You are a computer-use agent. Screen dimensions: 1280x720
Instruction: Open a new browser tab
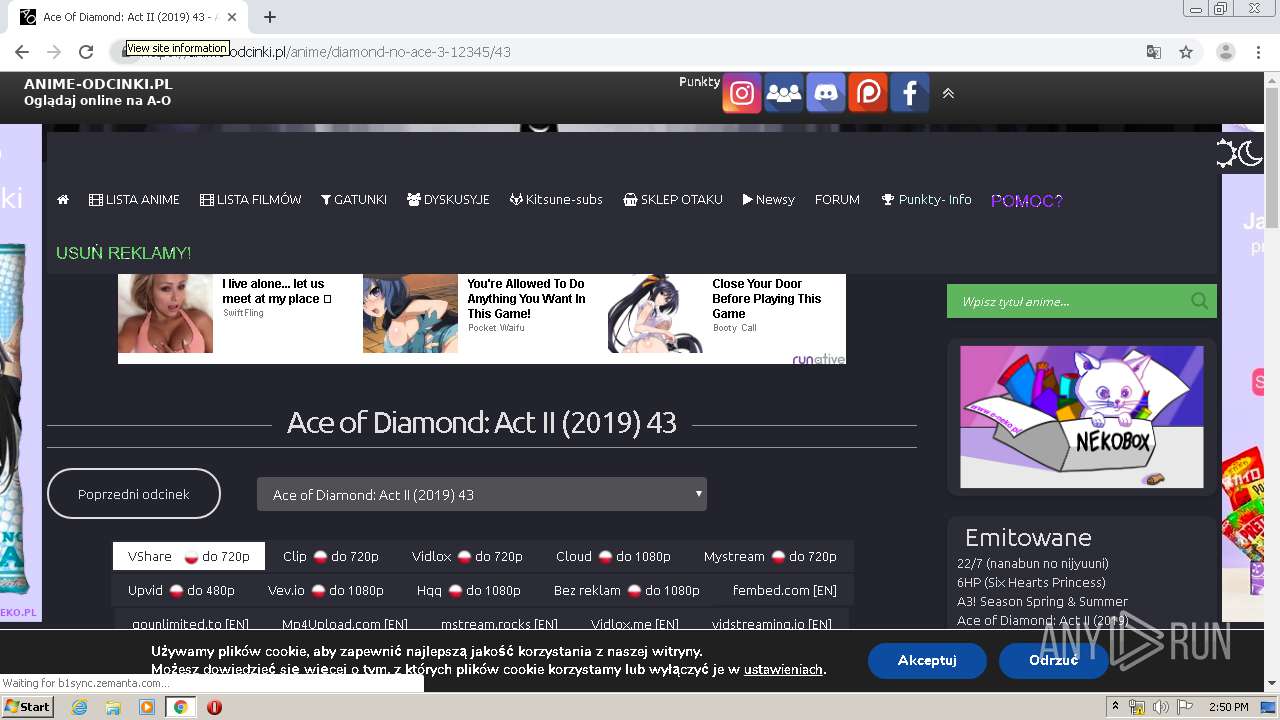pyautogui.click(x=270, y=17)
